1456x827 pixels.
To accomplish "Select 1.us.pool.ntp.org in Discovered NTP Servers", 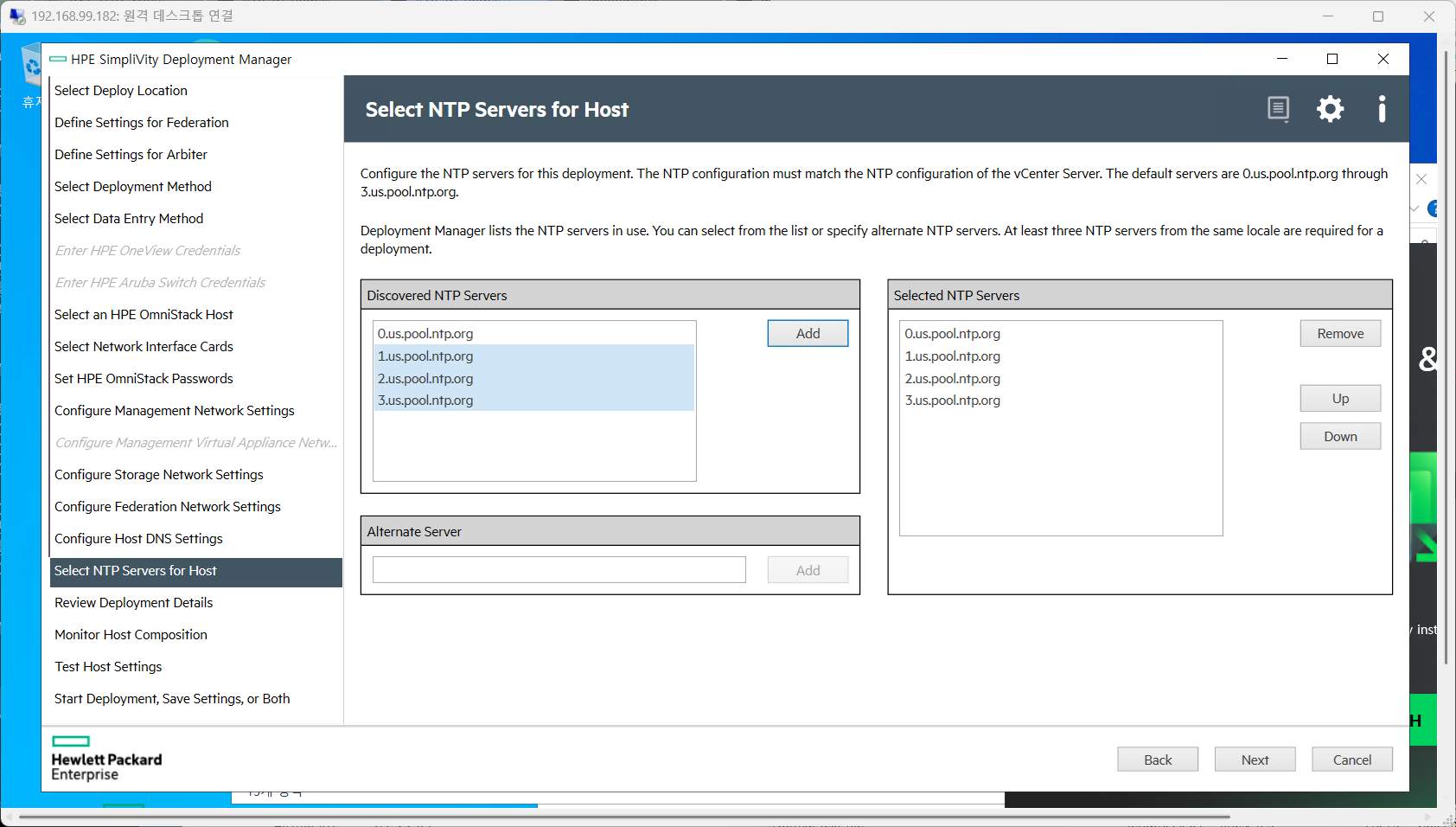I will [534, 356].
